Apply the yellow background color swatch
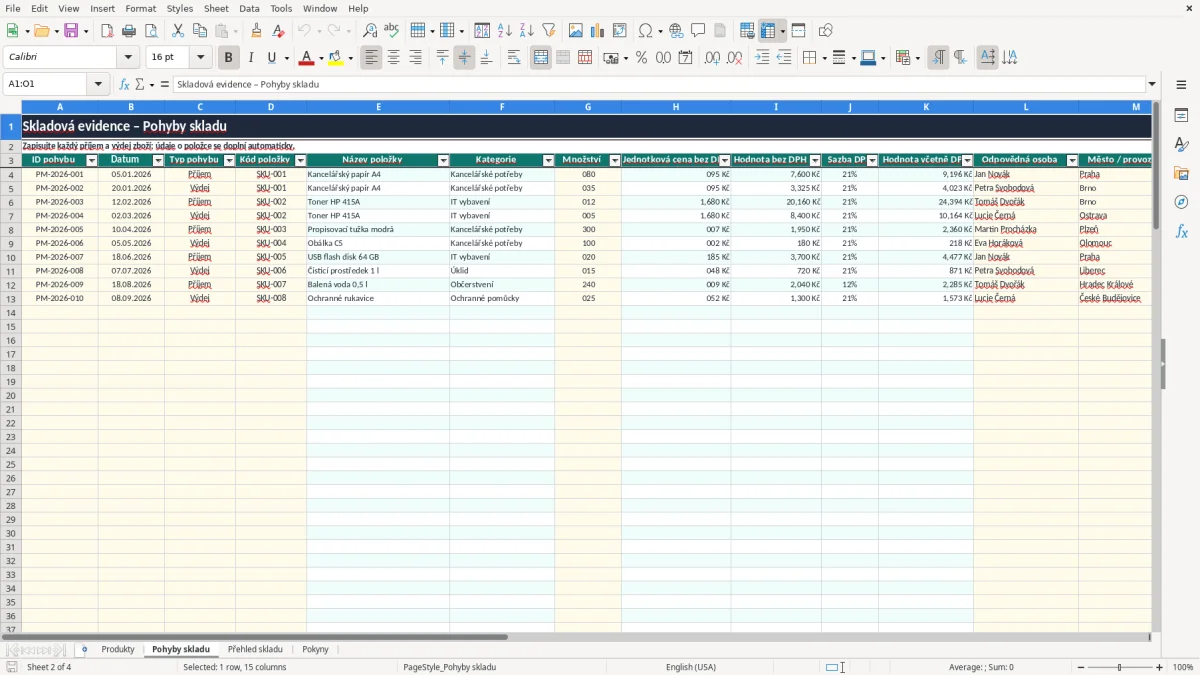Viewport: 1200px width, 675px height. 335,58
